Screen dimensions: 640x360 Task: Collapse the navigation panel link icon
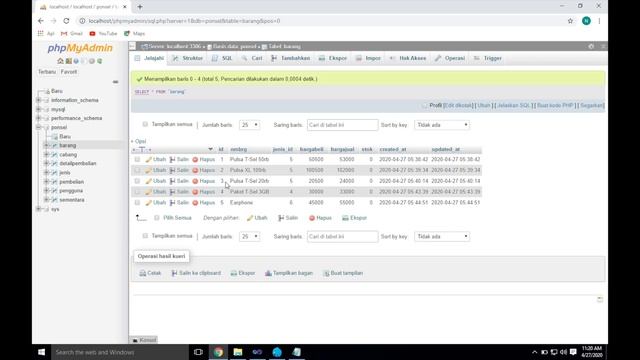pos(116,82)
